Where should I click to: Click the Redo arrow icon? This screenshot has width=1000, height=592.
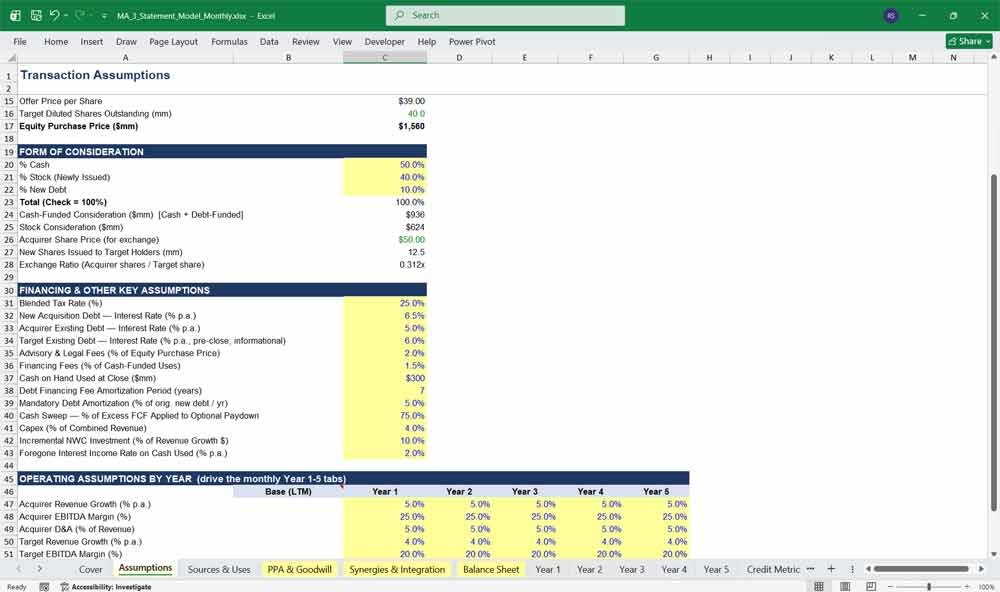click(79, 15)
